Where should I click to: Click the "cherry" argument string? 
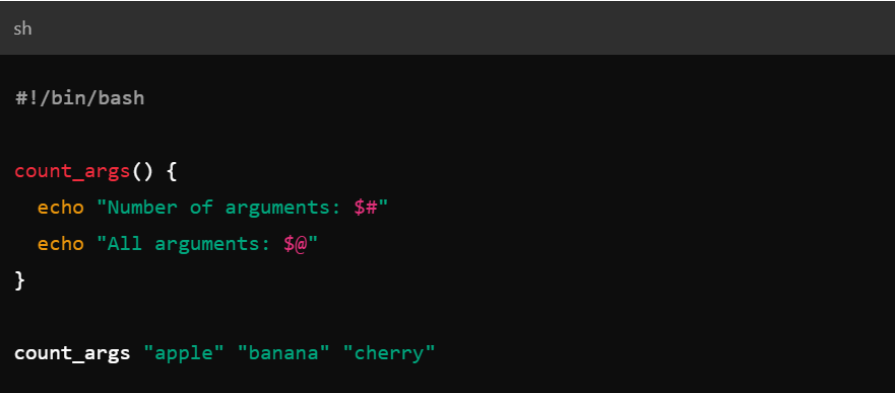[389, 354]
